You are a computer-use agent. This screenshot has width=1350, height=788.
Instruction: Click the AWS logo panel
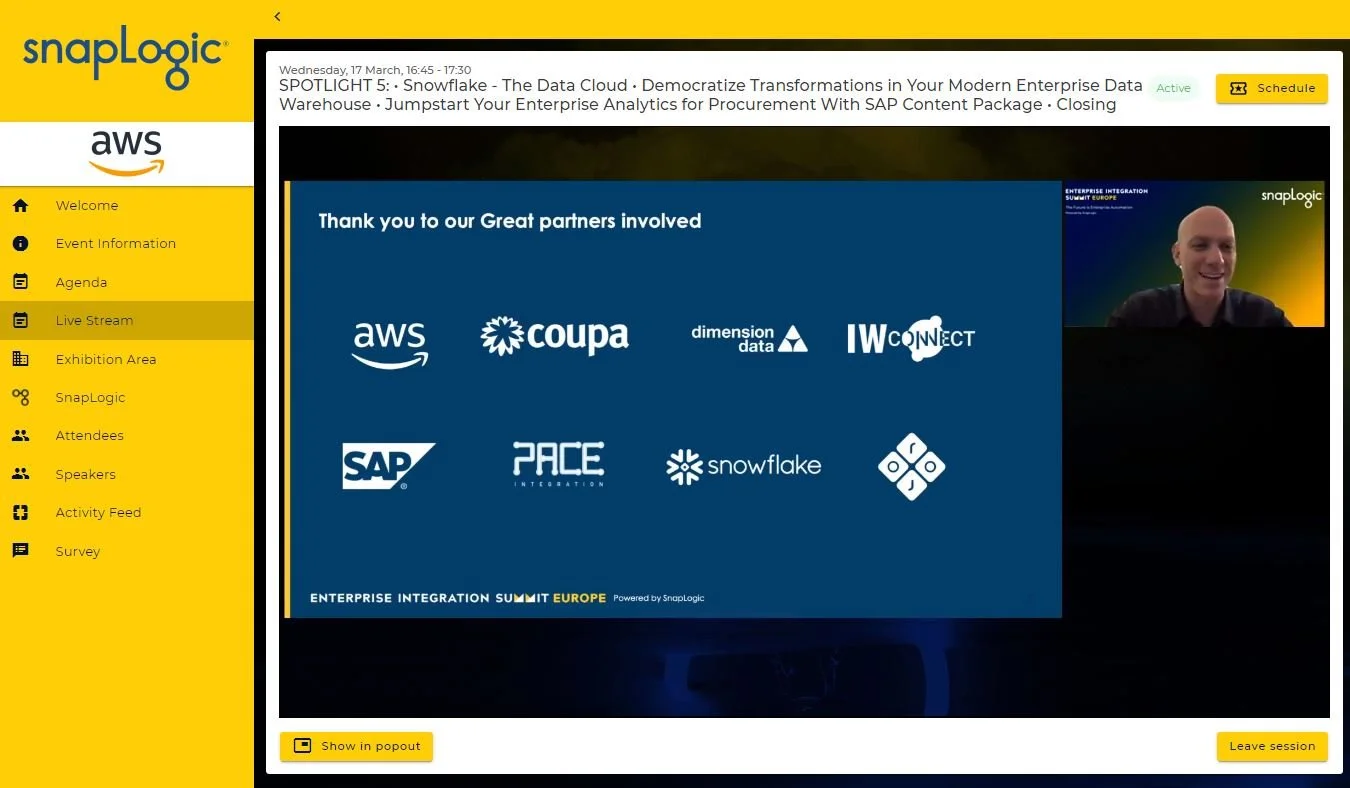126,152
